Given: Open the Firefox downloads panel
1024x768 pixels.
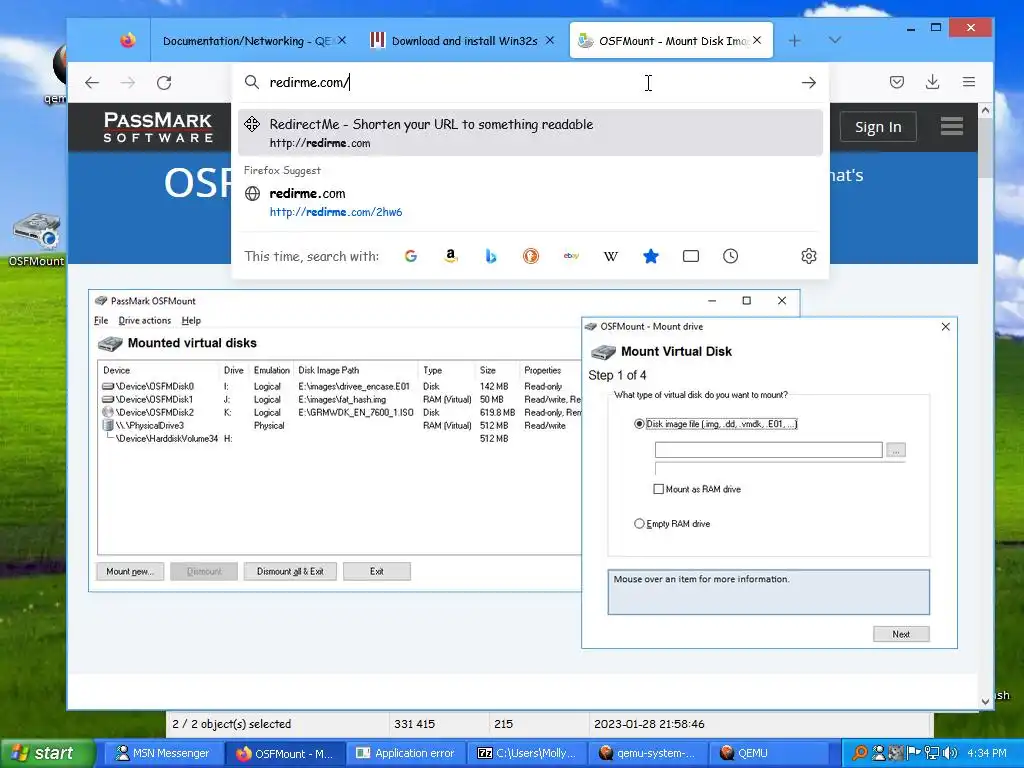Looking at the screenshot, I should (x=933, y=82).
